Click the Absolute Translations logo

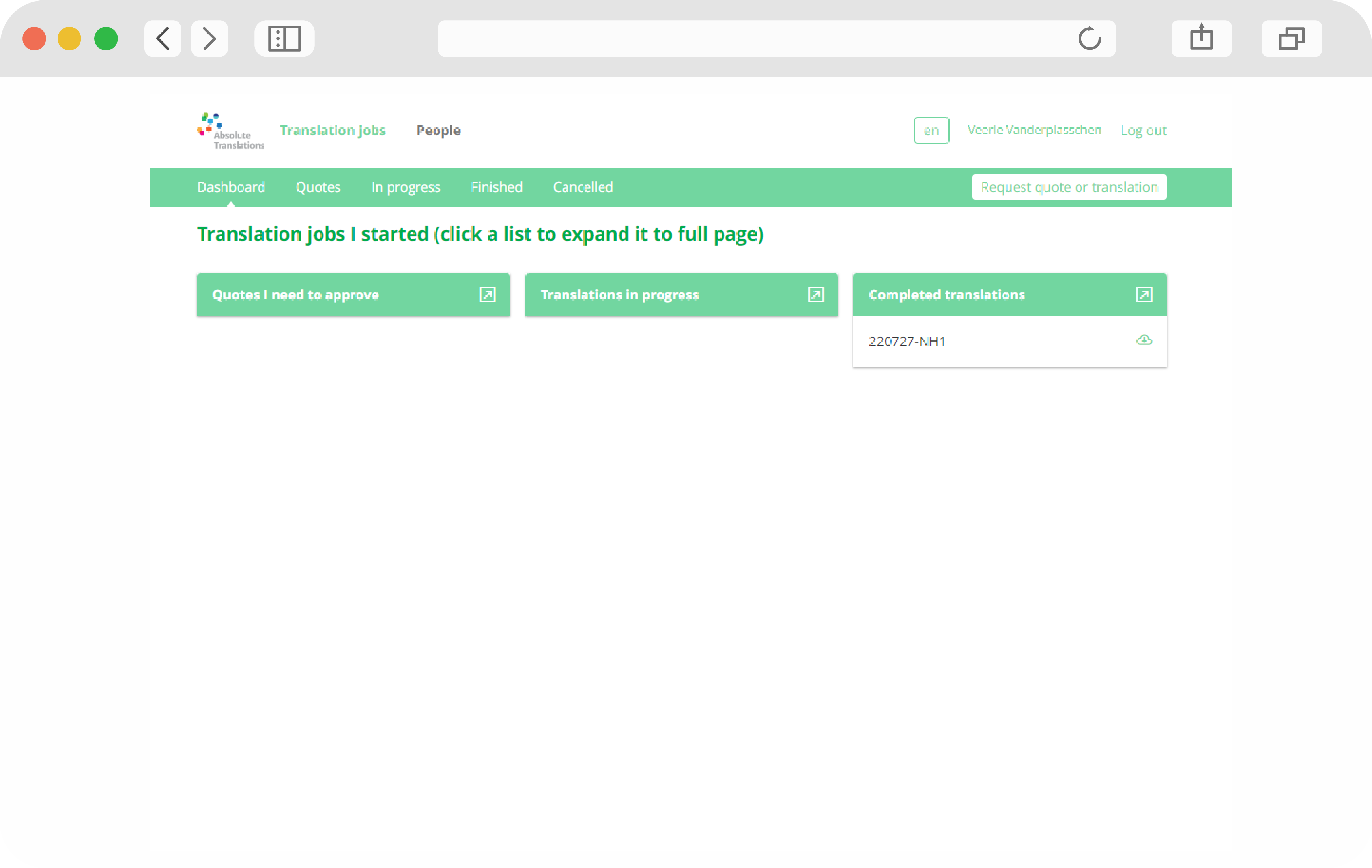[230, 131]
